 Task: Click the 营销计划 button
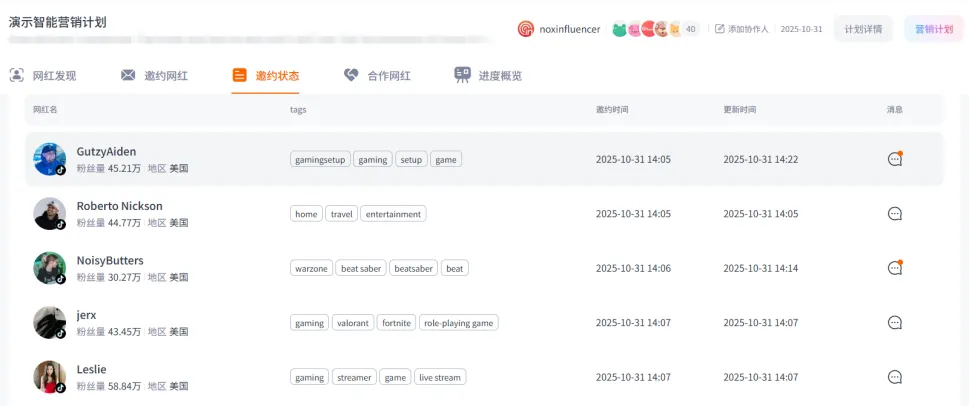934,29
